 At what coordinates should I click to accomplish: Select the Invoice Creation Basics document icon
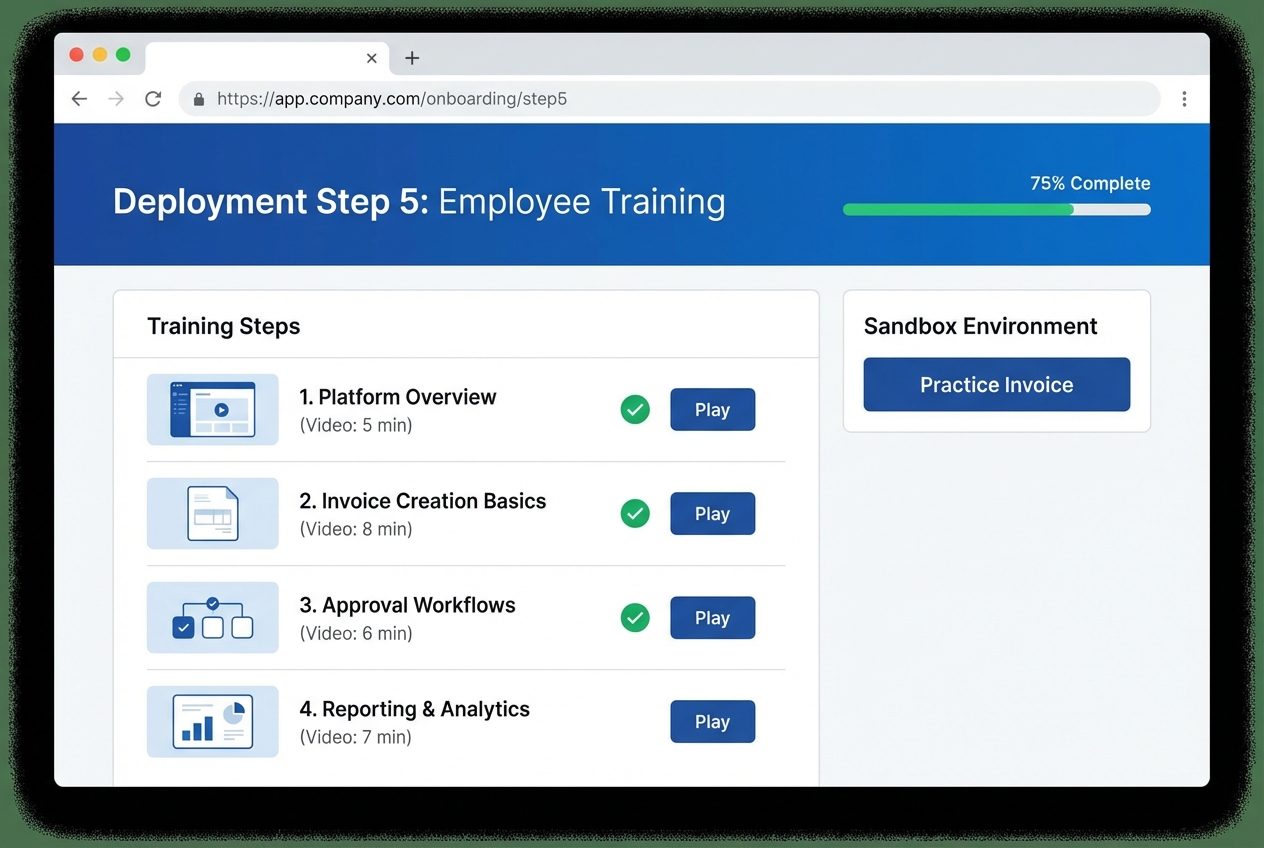tap(212, 513)
